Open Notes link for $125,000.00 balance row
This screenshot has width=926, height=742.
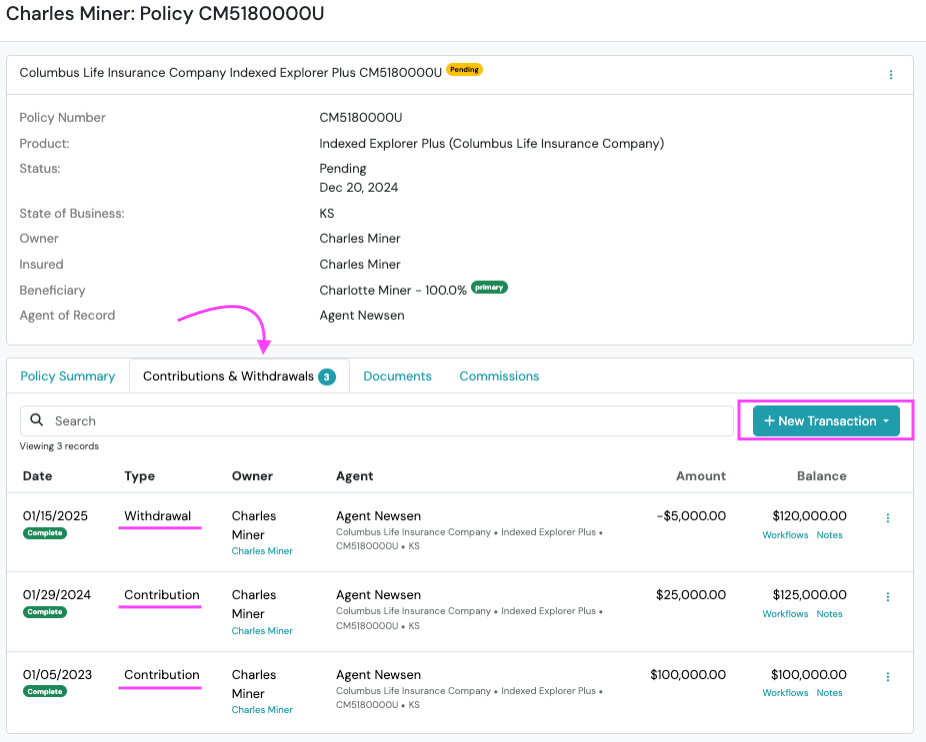(829, 614)
